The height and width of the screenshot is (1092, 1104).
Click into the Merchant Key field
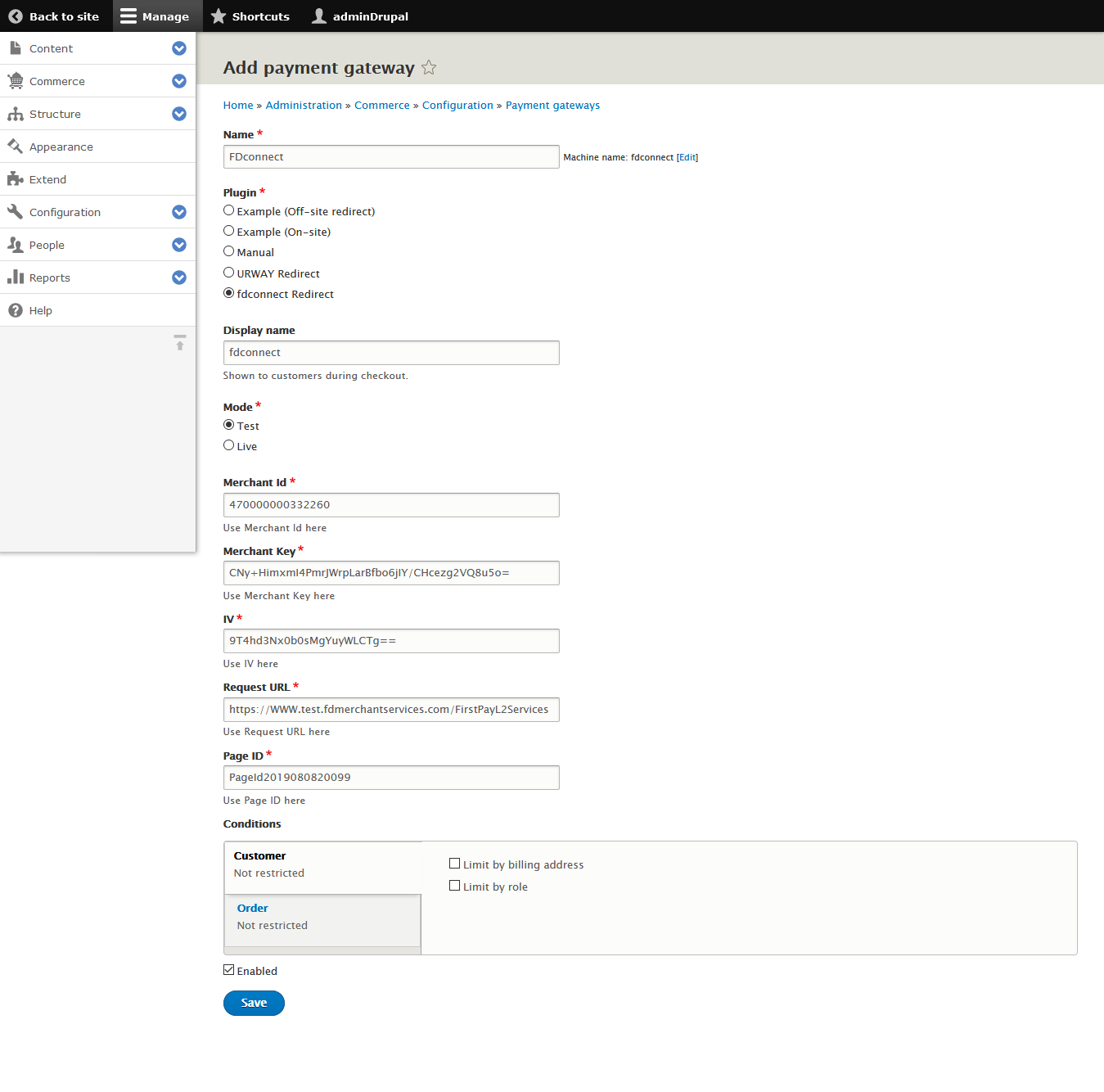click(391, 573)
